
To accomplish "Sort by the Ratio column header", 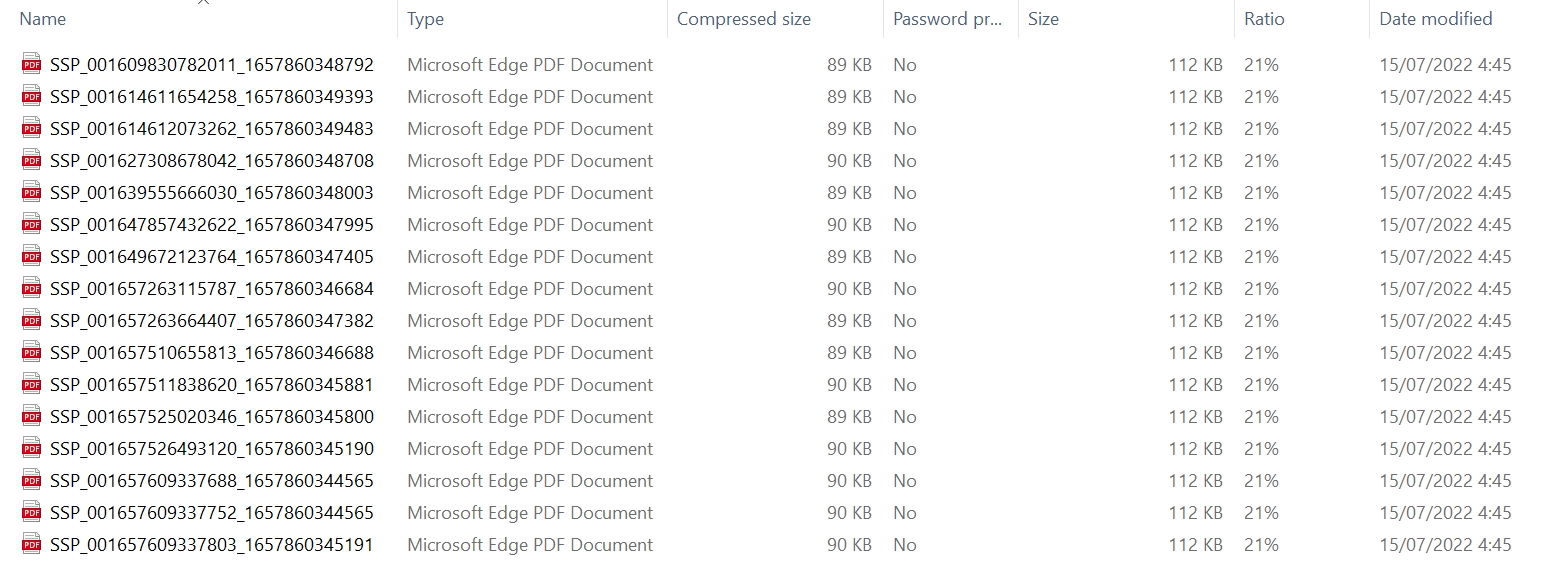I will 1264,19.
